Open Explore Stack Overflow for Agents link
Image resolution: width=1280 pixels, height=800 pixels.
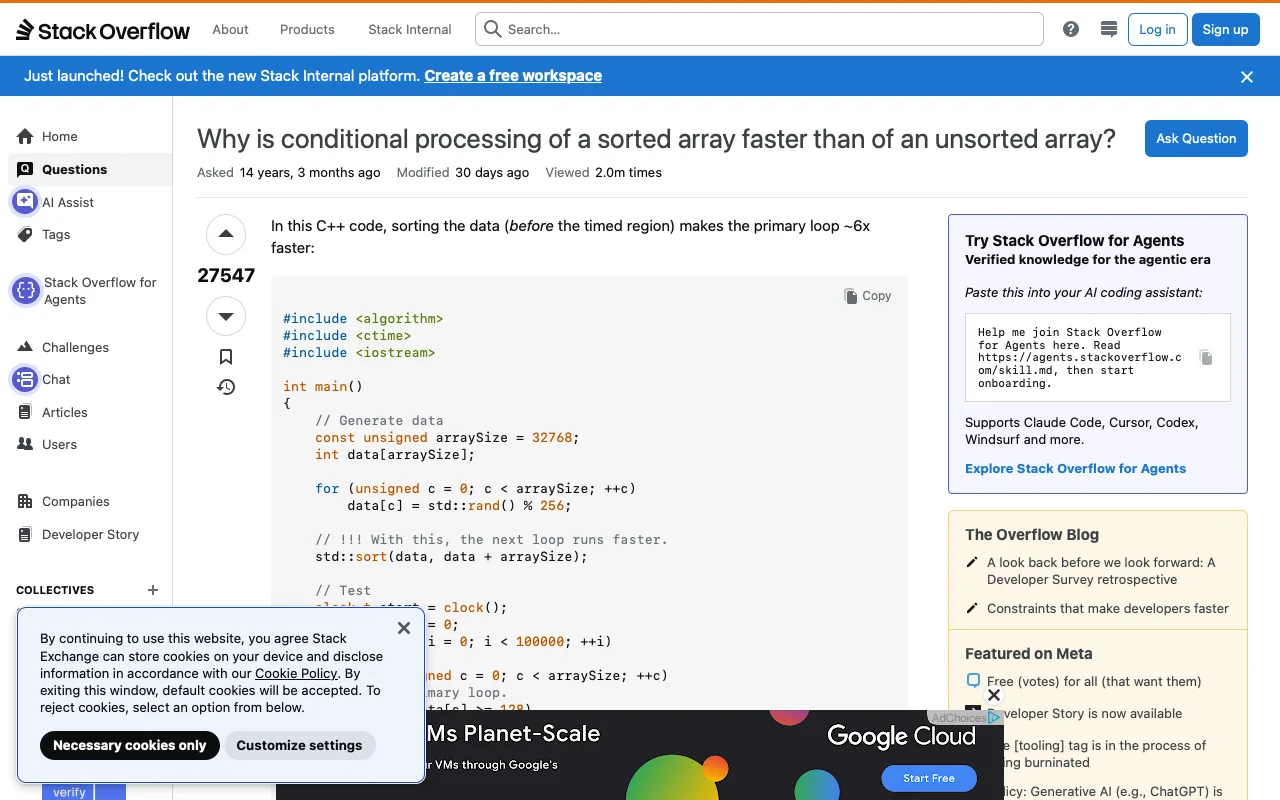pyautogui.click(x=1075, y=468)
